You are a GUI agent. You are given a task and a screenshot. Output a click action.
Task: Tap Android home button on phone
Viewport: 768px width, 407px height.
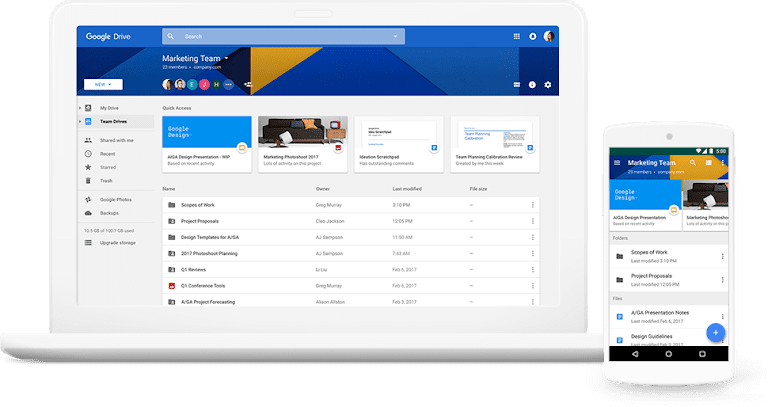[669, 354]
